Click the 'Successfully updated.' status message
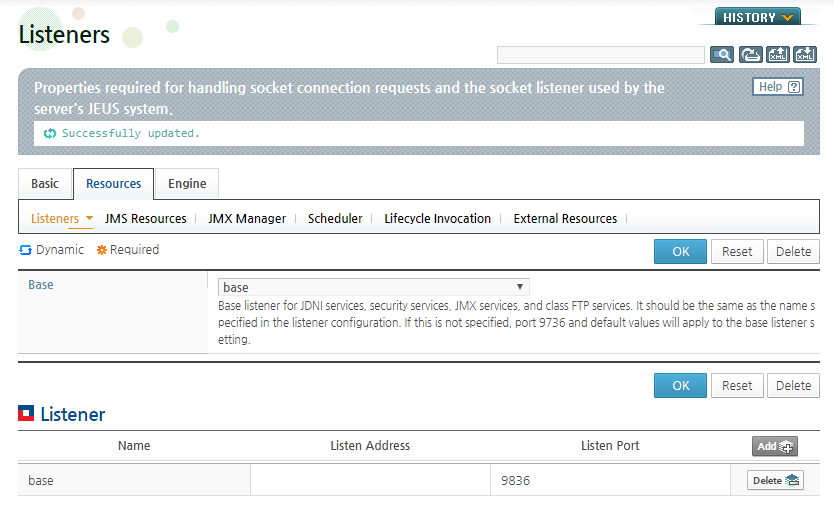834x505 pixels. coord(130,133)
